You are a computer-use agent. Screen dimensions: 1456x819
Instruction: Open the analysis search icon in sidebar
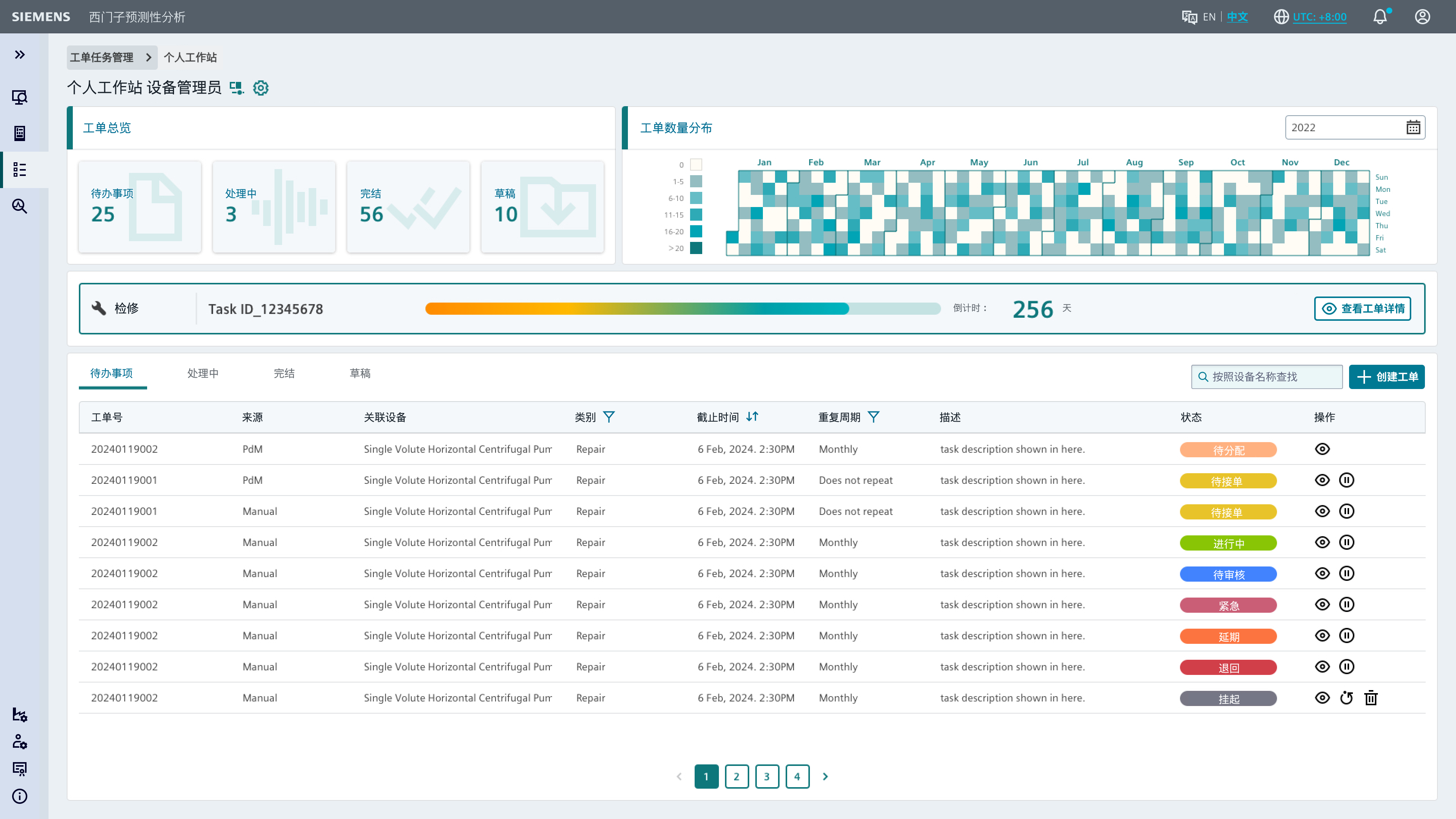pyautogui.click(x=20, y=206)
